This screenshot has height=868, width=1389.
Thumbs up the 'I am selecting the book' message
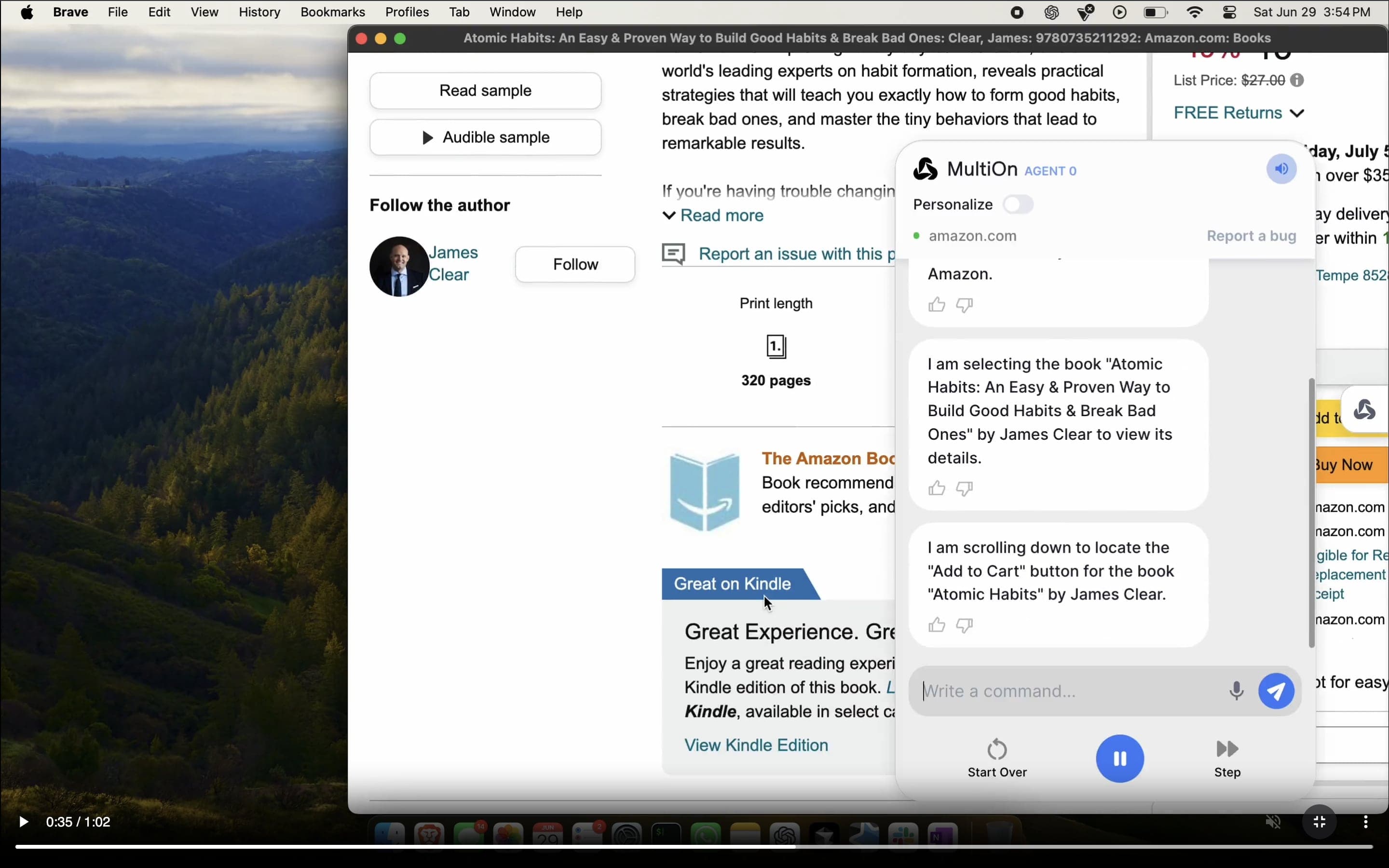[x=936, y=488]
